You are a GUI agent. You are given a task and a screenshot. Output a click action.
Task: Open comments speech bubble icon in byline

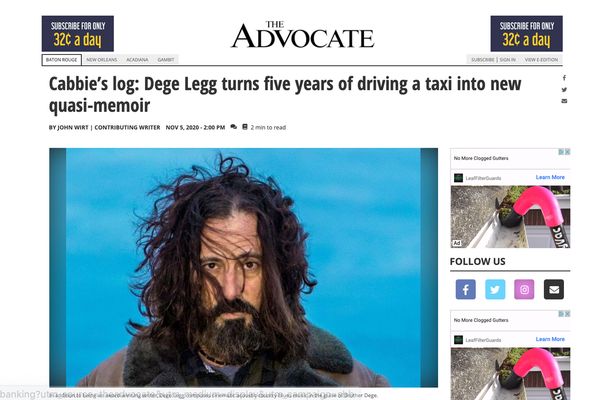point(233,127)
